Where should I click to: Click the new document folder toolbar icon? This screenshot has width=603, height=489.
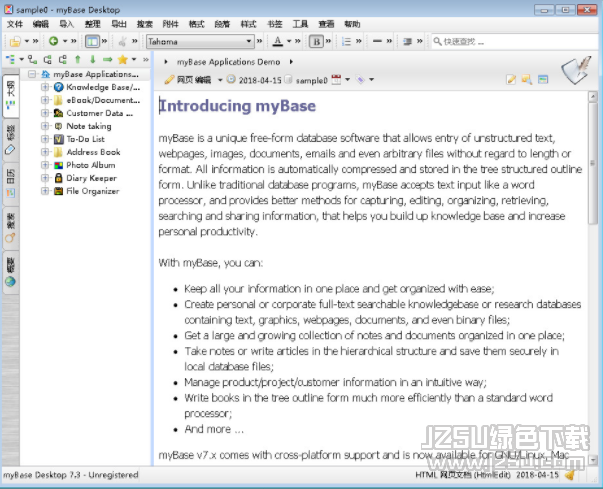coord(15,41)
